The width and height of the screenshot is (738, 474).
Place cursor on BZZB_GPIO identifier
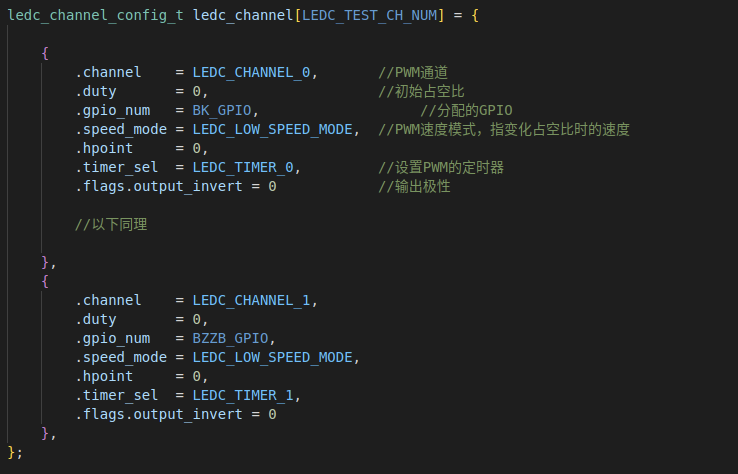pyautogui.click(x=230, y=338)
